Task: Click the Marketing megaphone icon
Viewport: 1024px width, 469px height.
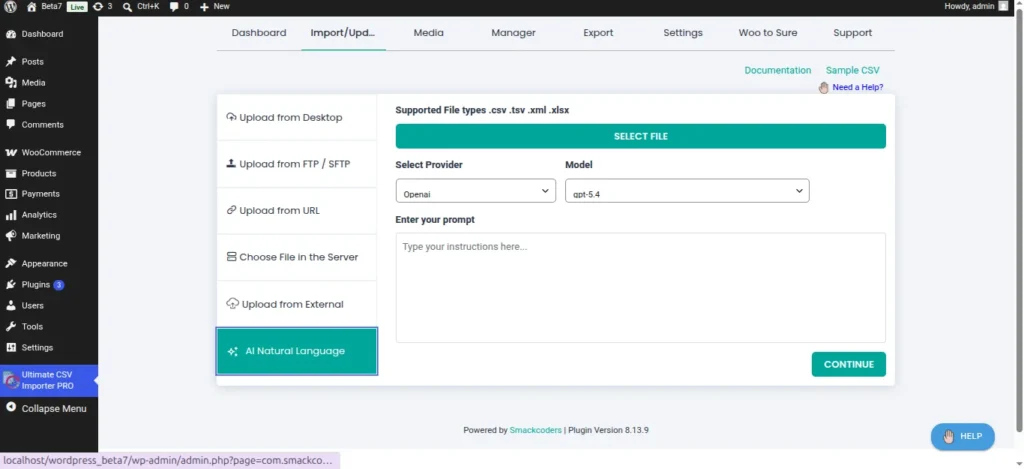Action: point(10,236)
